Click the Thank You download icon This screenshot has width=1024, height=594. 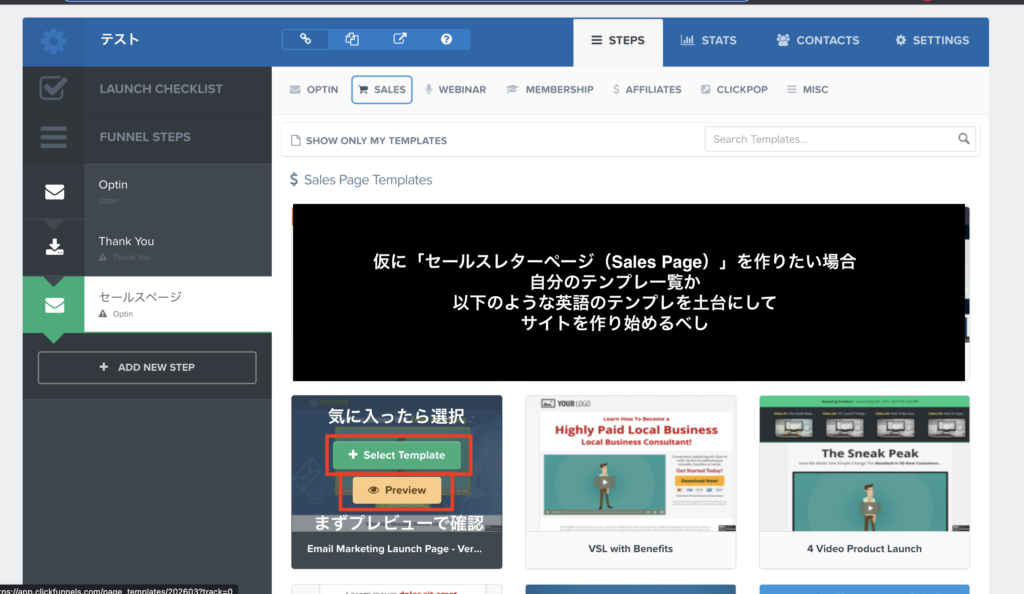click(x=54, y=247)
